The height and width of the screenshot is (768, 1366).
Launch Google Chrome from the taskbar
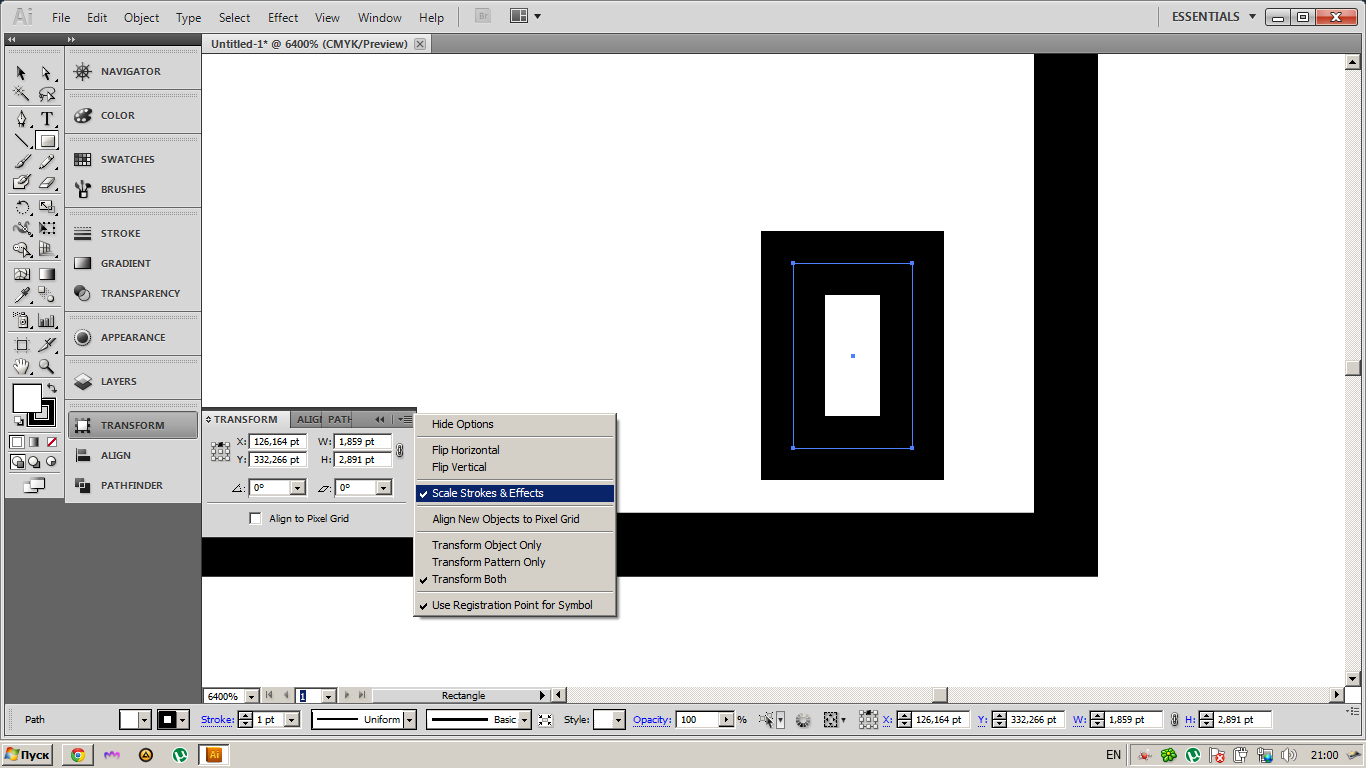coord(77,755)
